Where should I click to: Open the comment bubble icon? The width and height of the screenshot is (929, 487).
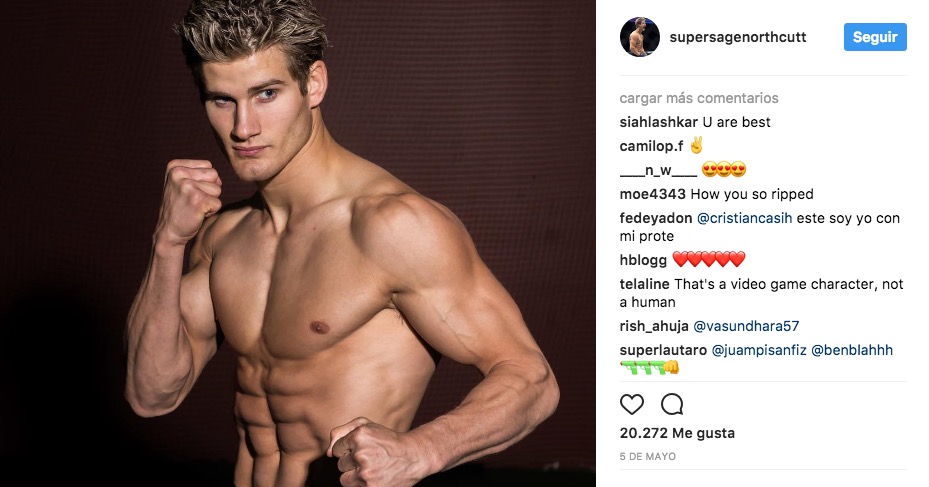click(x=672, y=405)
